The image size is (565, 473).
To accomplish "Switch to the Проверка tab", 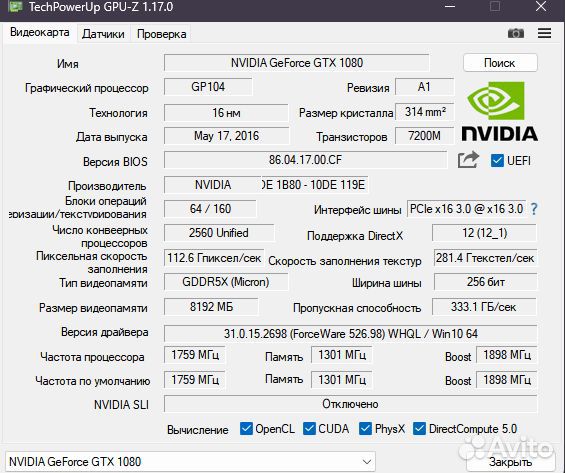I will (x=161, y=34).
